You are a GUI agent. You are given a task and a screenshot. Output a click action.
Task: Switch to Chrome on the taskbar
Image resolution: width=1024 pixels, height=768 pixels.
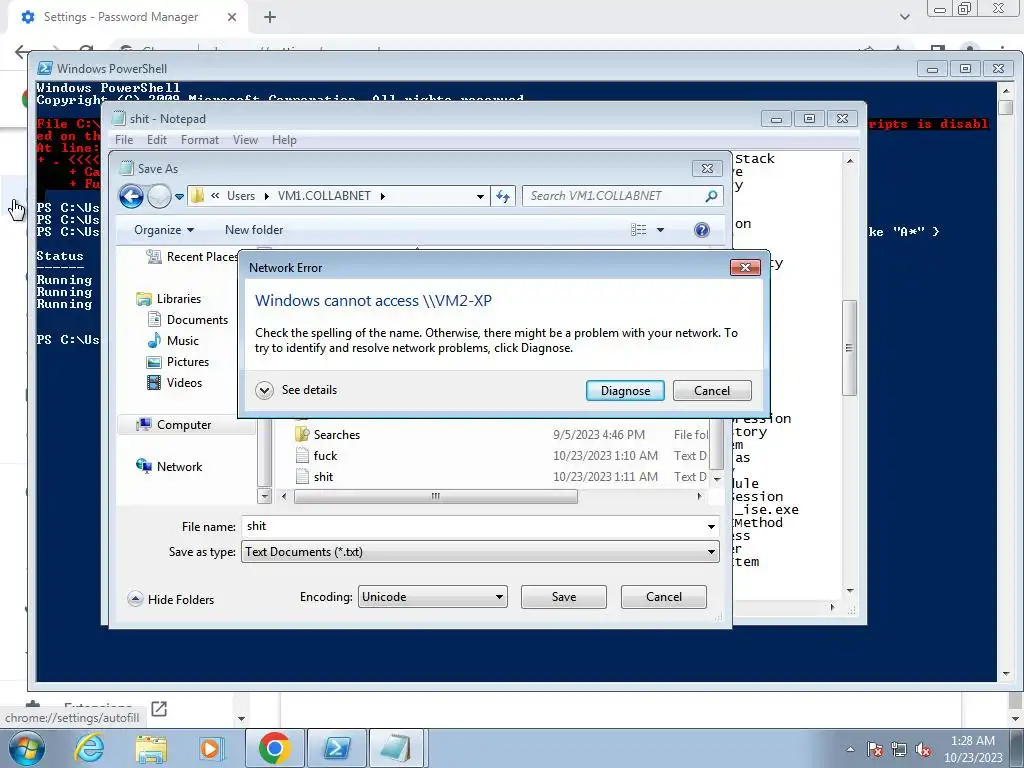coord(274,748)
